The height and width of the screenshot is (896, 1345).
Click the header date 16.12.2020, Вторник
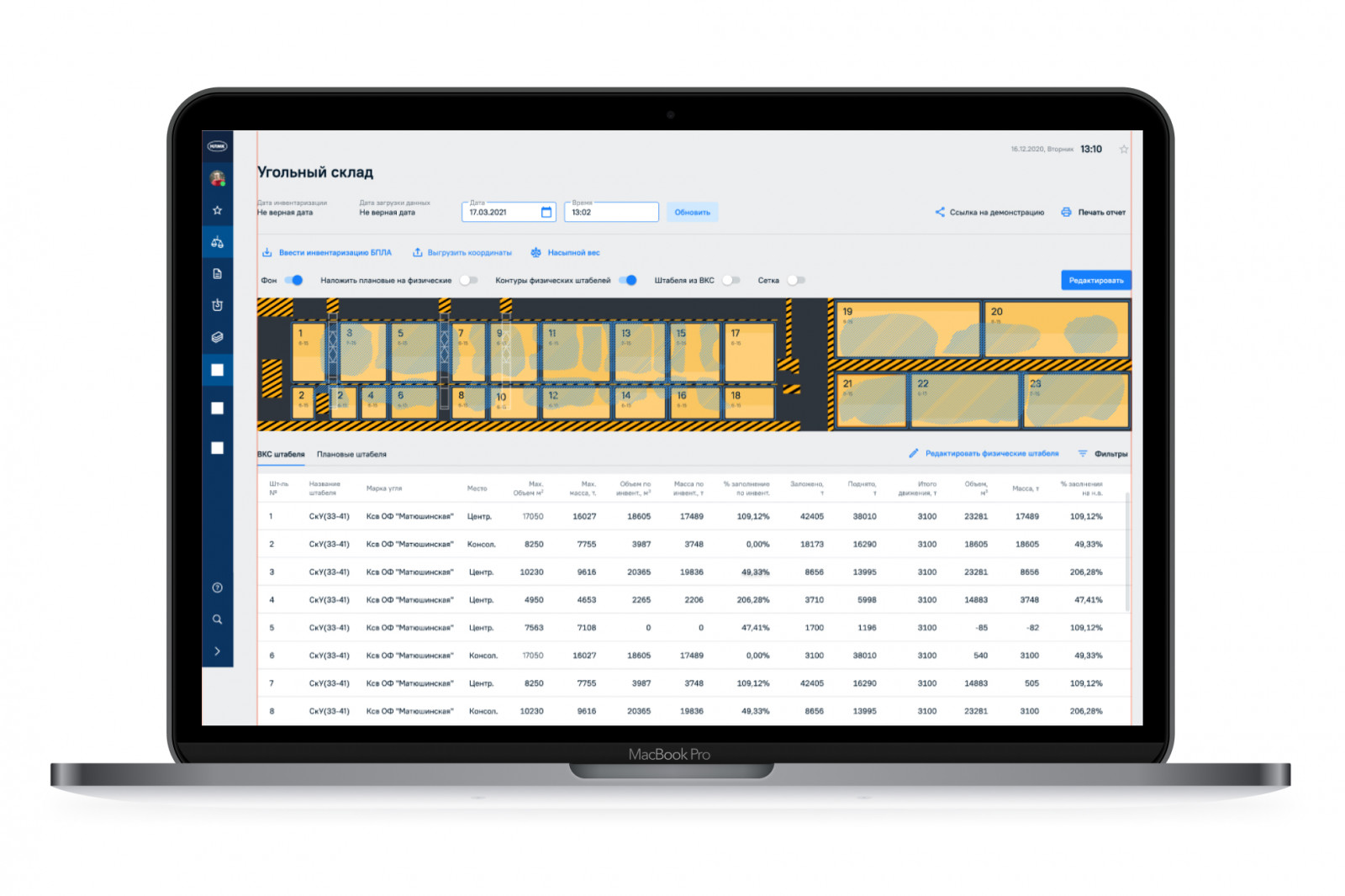tap(1042, 150)
